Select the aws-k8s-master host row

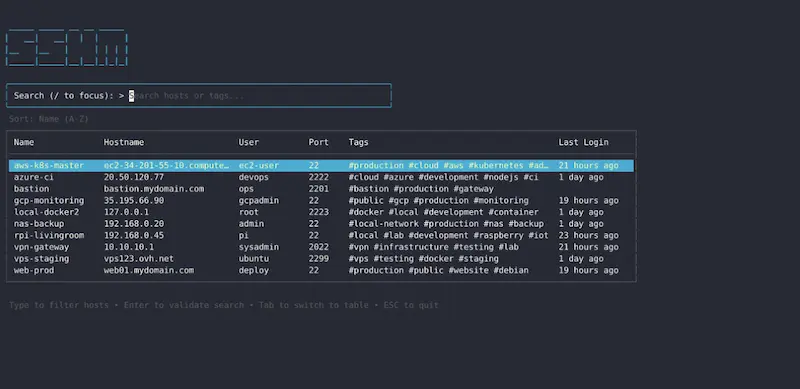321,165
